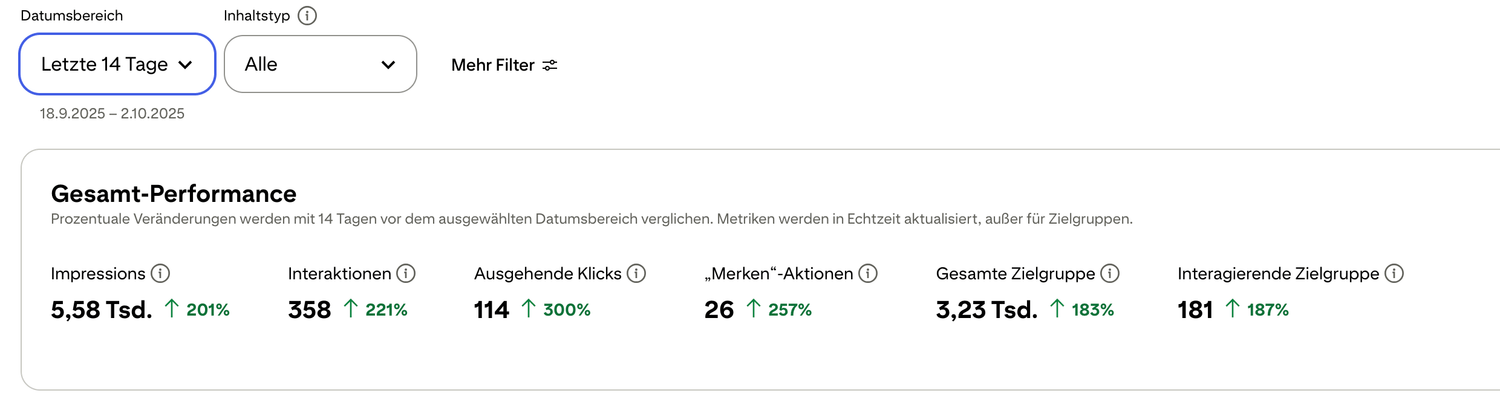Click chevron arrow in Alle dropdown
The height and width of the screenshot is (405, 1500).
click(x=388, y=65)
